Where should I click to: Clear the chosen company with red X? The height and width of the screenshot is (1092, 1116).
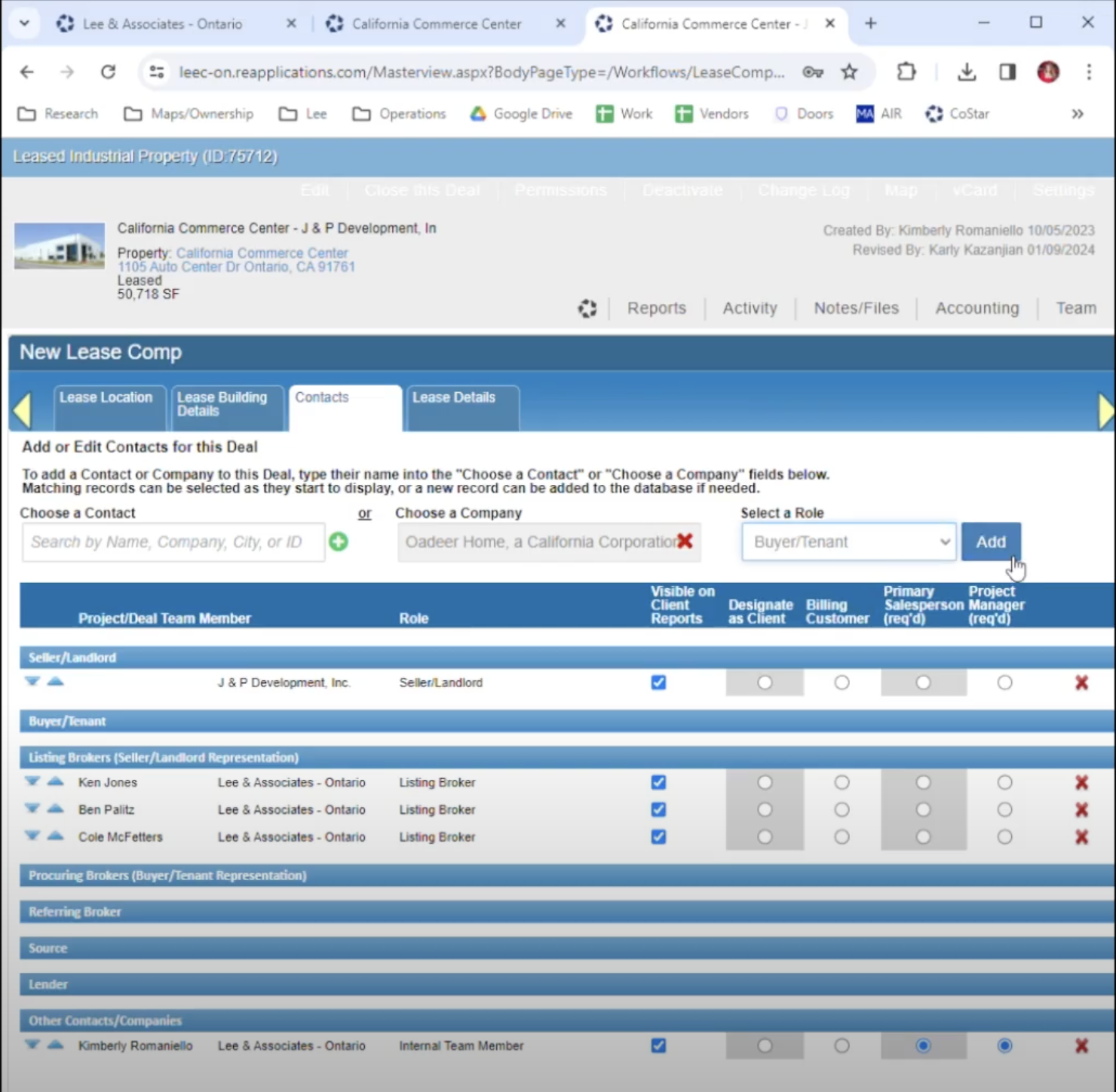coord(685,541)
